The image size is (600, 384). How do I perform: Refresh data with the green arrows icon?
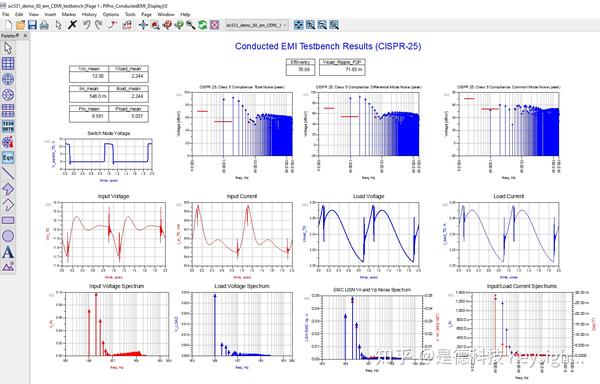(203, 25)
